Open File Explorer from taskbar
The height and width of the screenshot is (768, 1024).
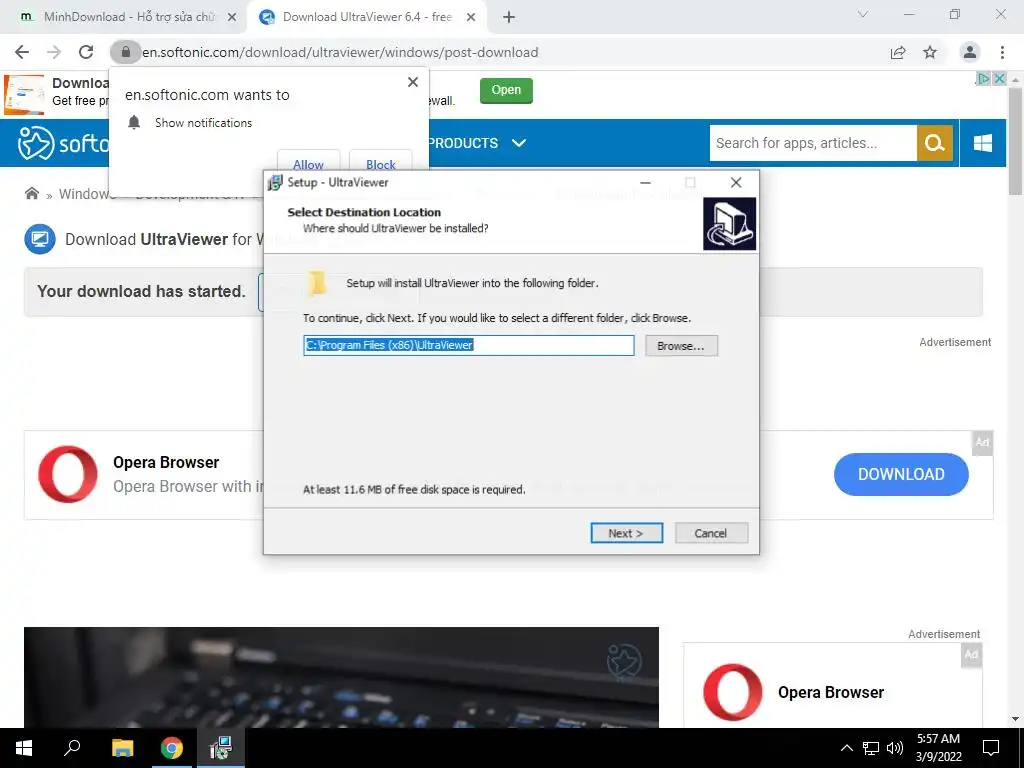point(122,748)
